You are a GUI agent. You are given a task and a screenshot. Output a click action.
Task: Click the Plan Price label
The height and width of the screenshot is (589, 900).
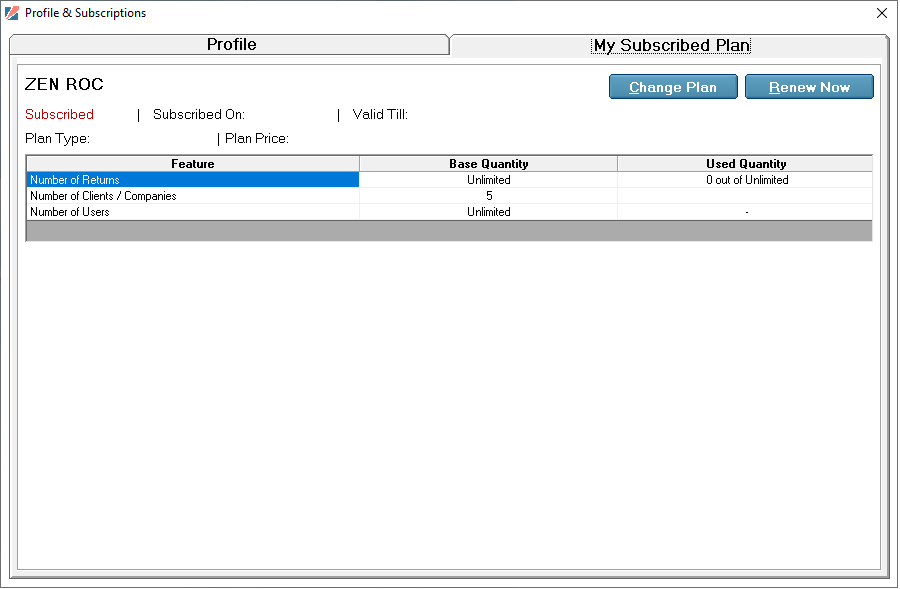point(257,139)
